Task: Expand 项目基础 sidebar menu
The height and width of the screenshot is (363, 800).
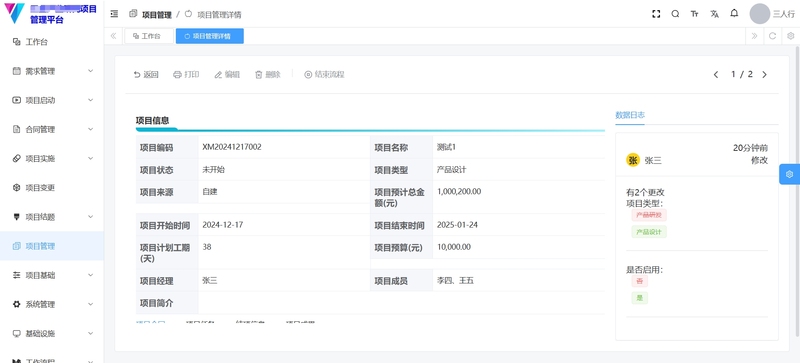Action: [52, 275]
